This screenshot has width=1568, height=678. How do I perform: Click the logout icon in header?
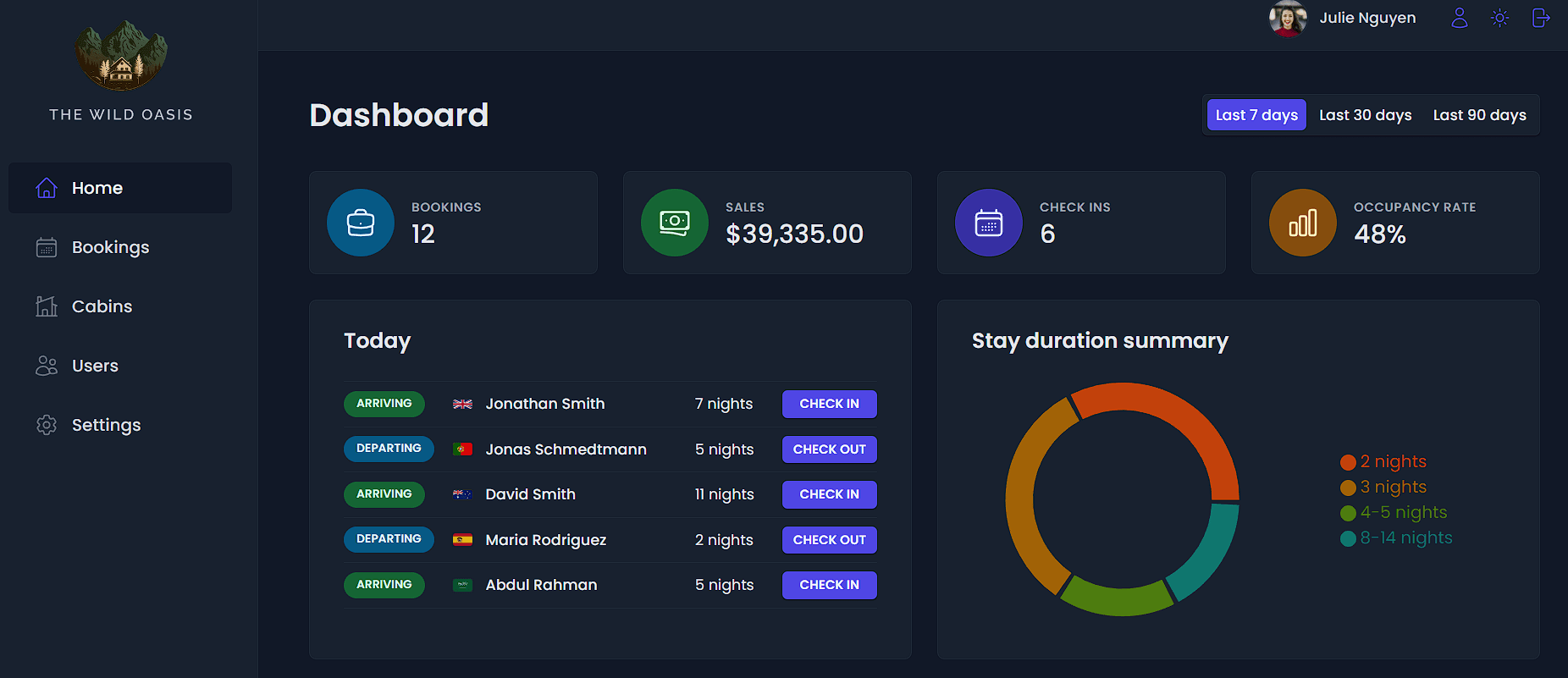pos(1541,18)
